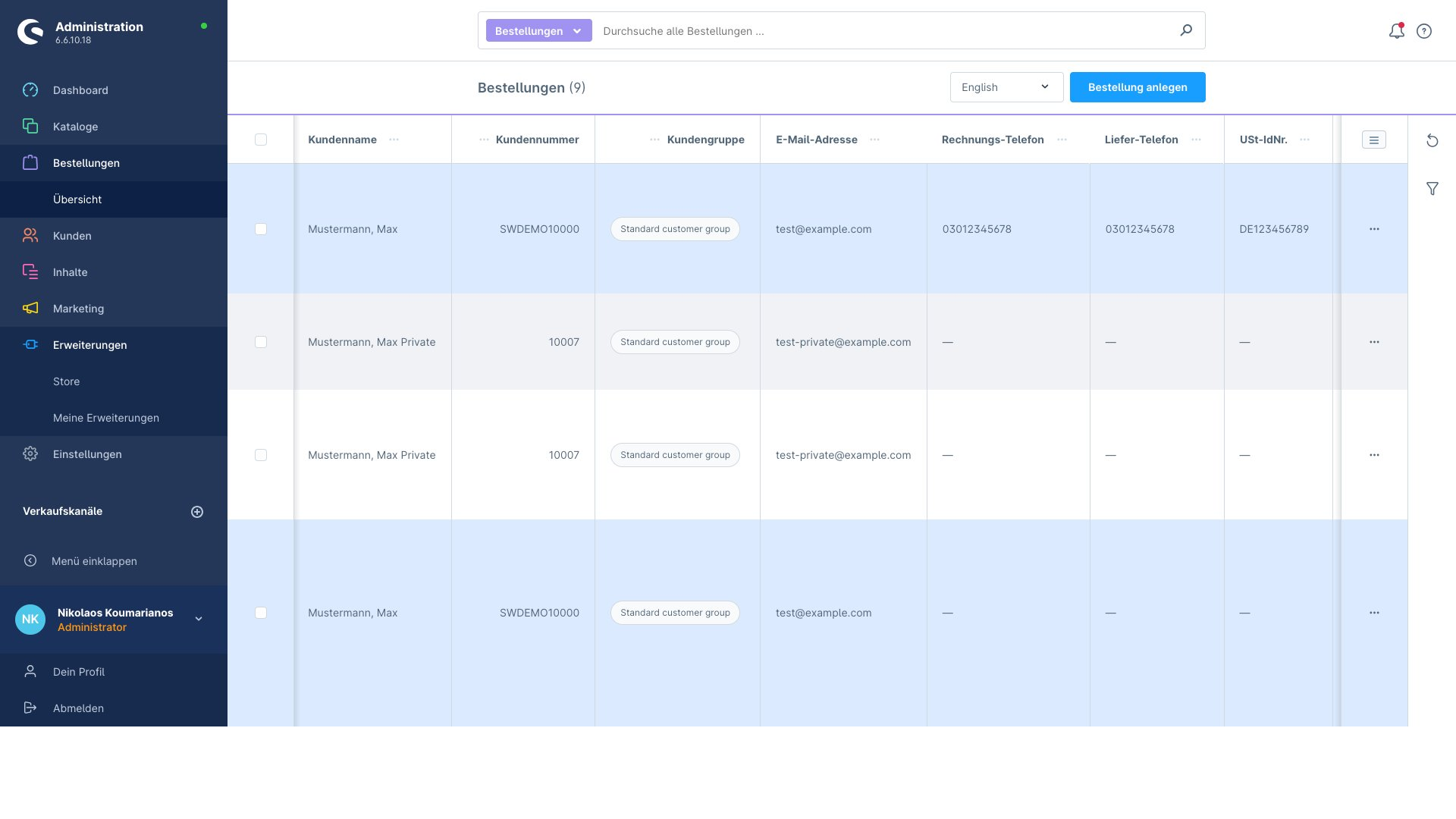Toggle the select-all orders checkbox
Image resolution: width=1456 pixels, height=819 pixels.
[261, 140]
